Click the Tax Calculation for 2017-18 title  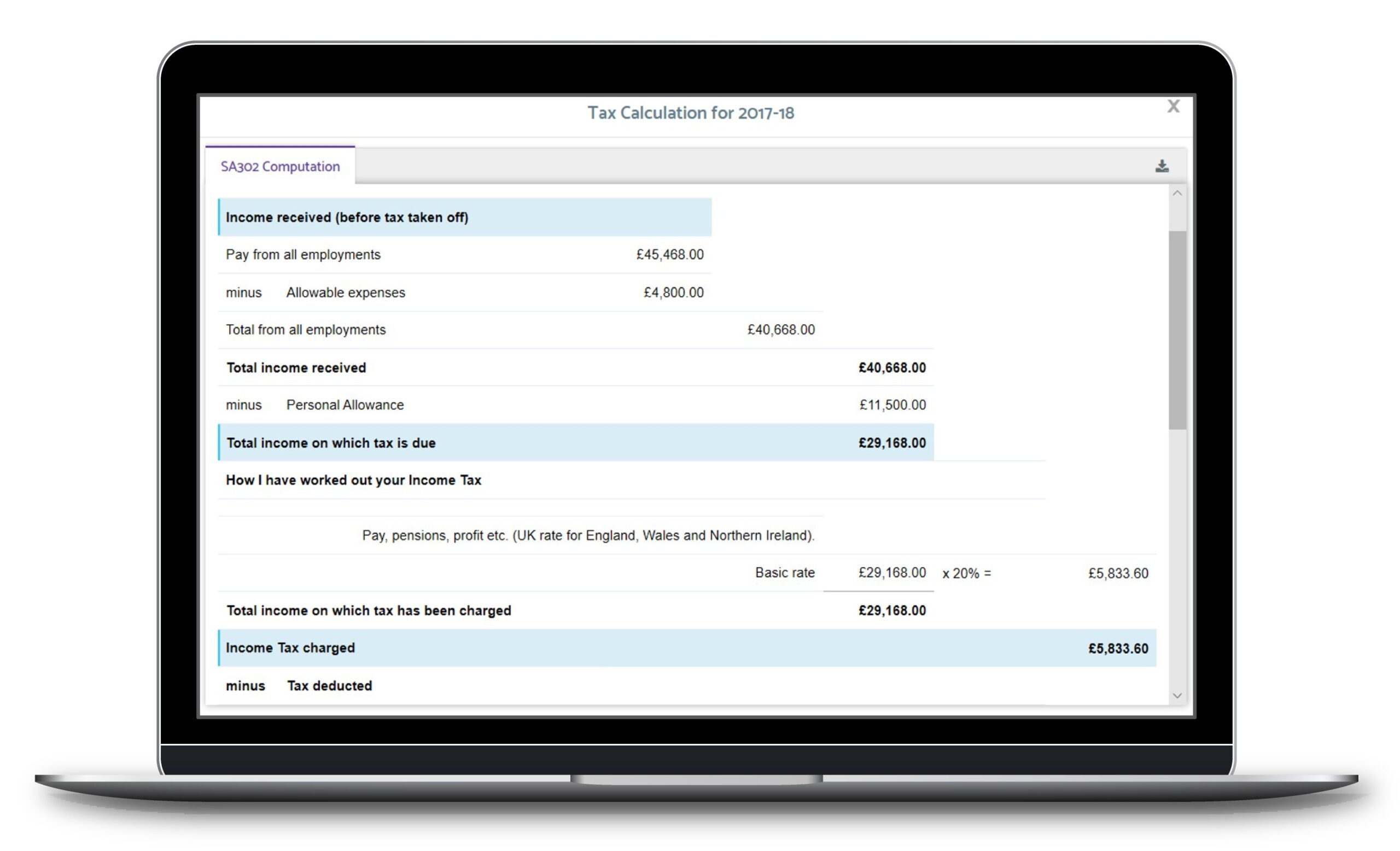click(x=691, y=113)
